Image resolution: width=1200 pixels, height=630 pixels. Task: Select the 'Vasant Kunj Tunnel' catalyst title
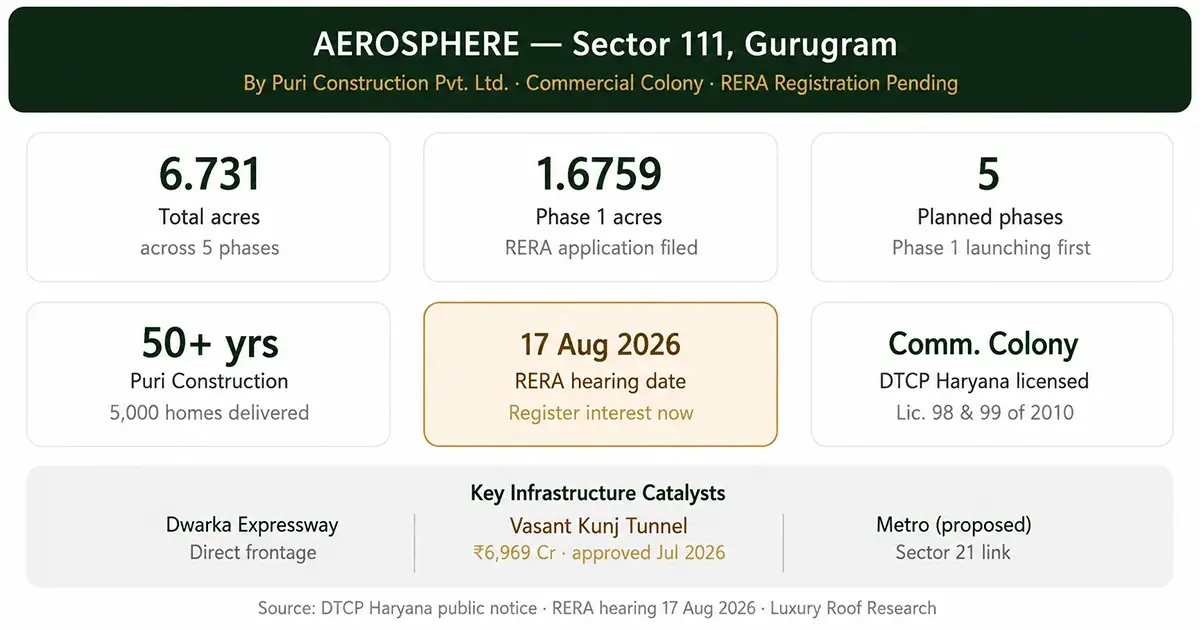point(599,526)
